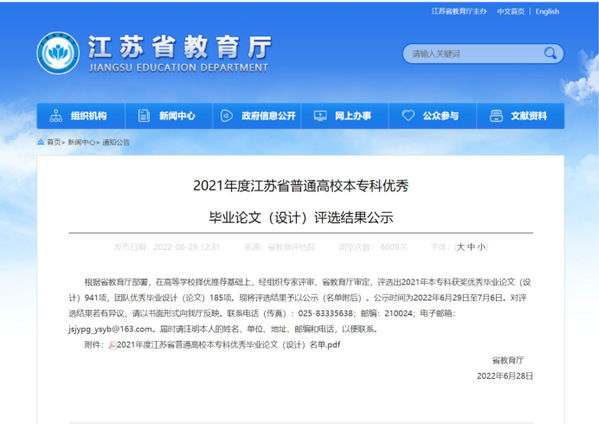Click the 新闻中心 document icon
The image size is (599, 424).
(x=144, y=116)
